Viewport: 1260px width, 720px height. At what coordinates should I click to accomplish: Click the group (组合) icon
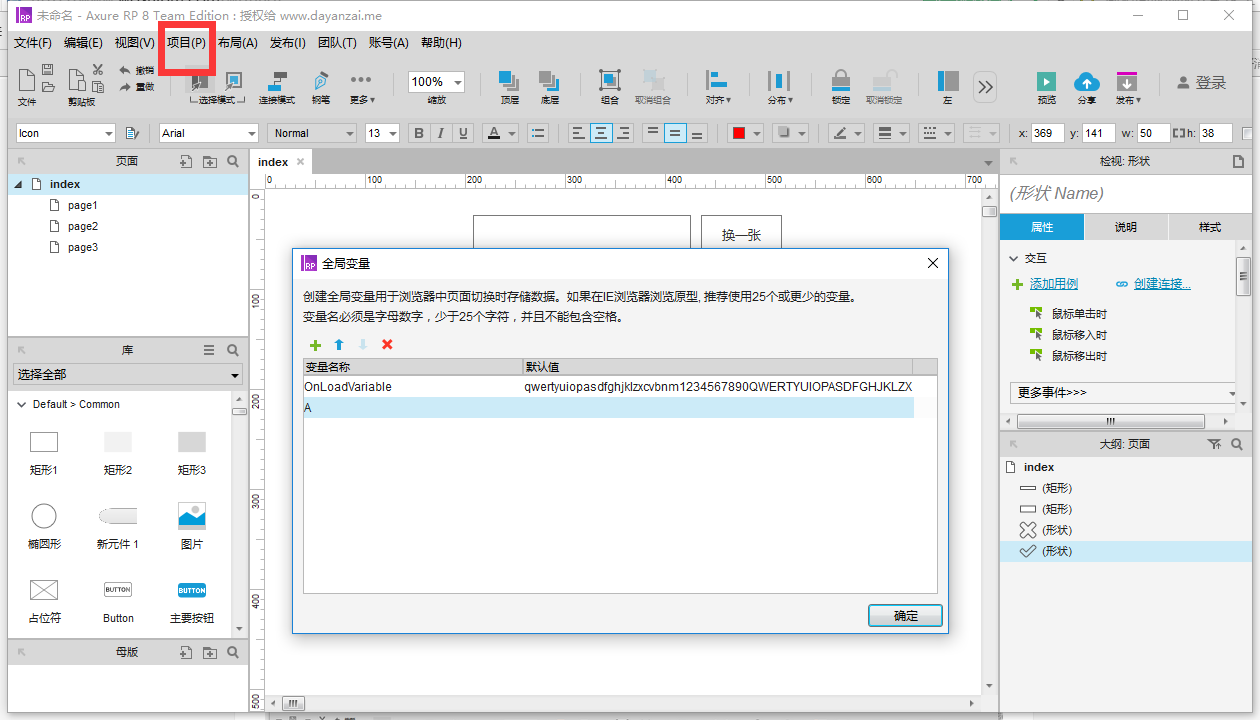point(609,81)
